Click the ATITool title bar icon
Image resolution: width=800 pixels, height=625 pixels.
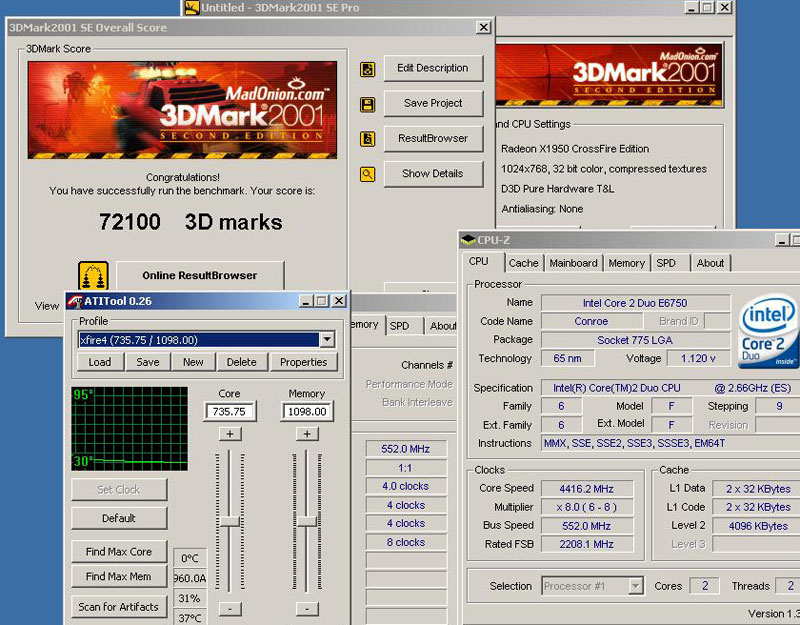(x=75, y=301)
